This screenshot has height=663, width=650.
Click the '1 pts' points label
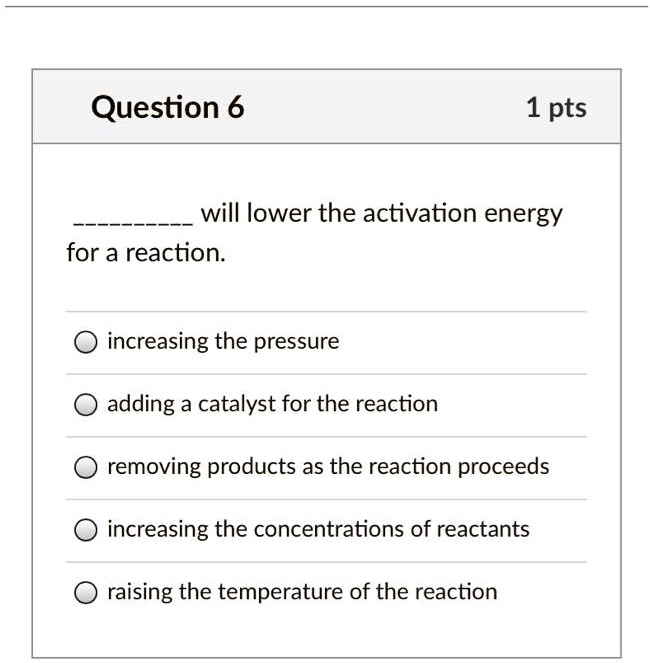556,107
